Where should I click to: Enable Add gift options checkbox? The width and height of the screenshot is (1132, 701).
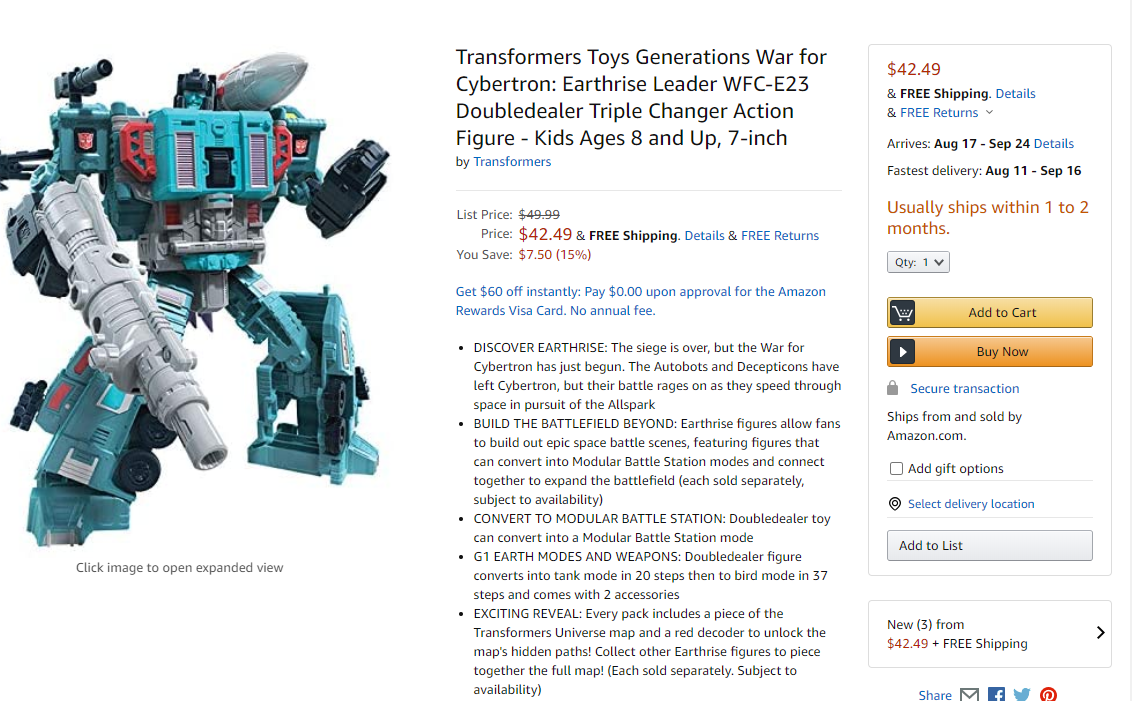click(896, 468)
